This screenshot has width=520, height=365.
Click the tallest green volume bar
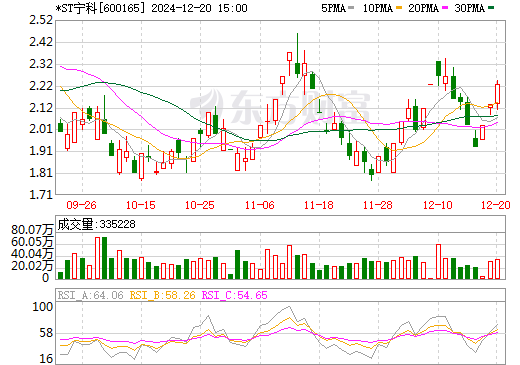coord(104,258)
